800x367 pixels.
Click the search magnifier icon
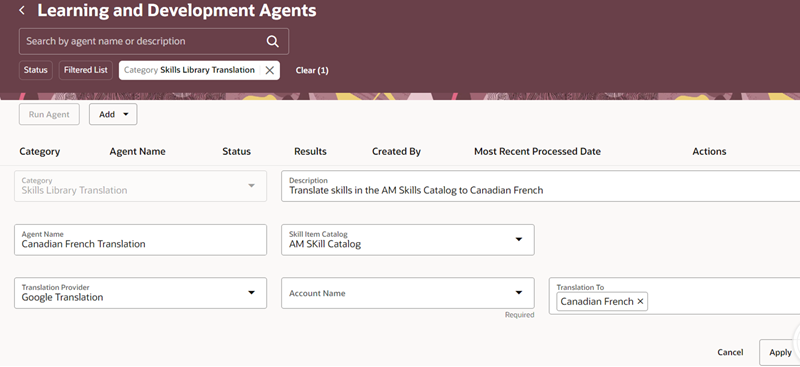coord(273,41)
